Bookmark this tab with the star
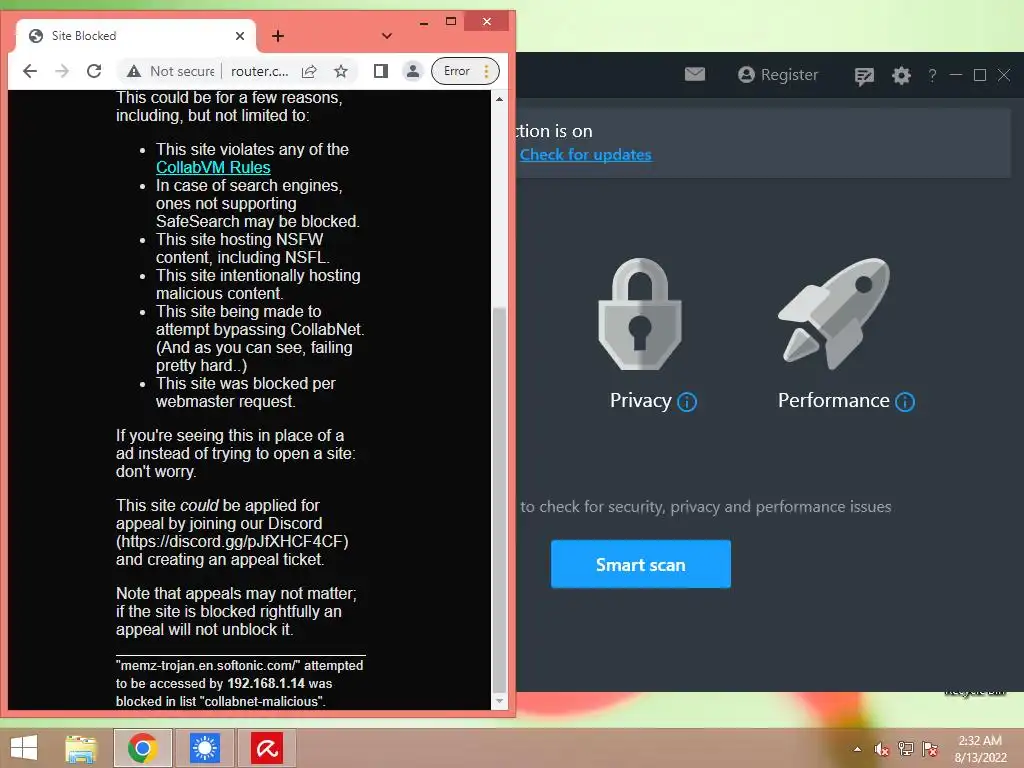1024x768 pixels. [x=341, y=71]
